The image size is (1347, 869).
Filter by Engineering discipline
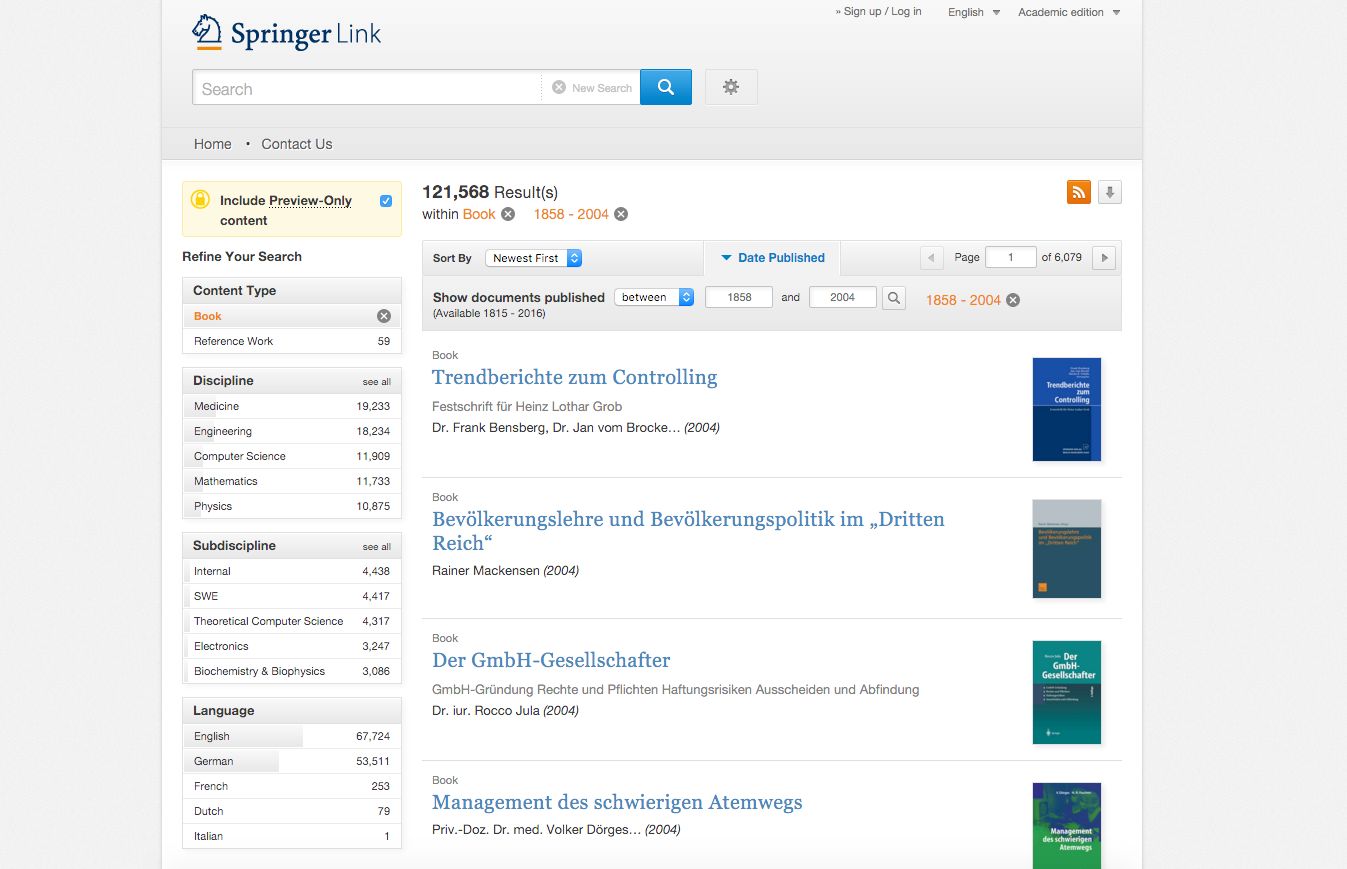(x=292, y=431)
